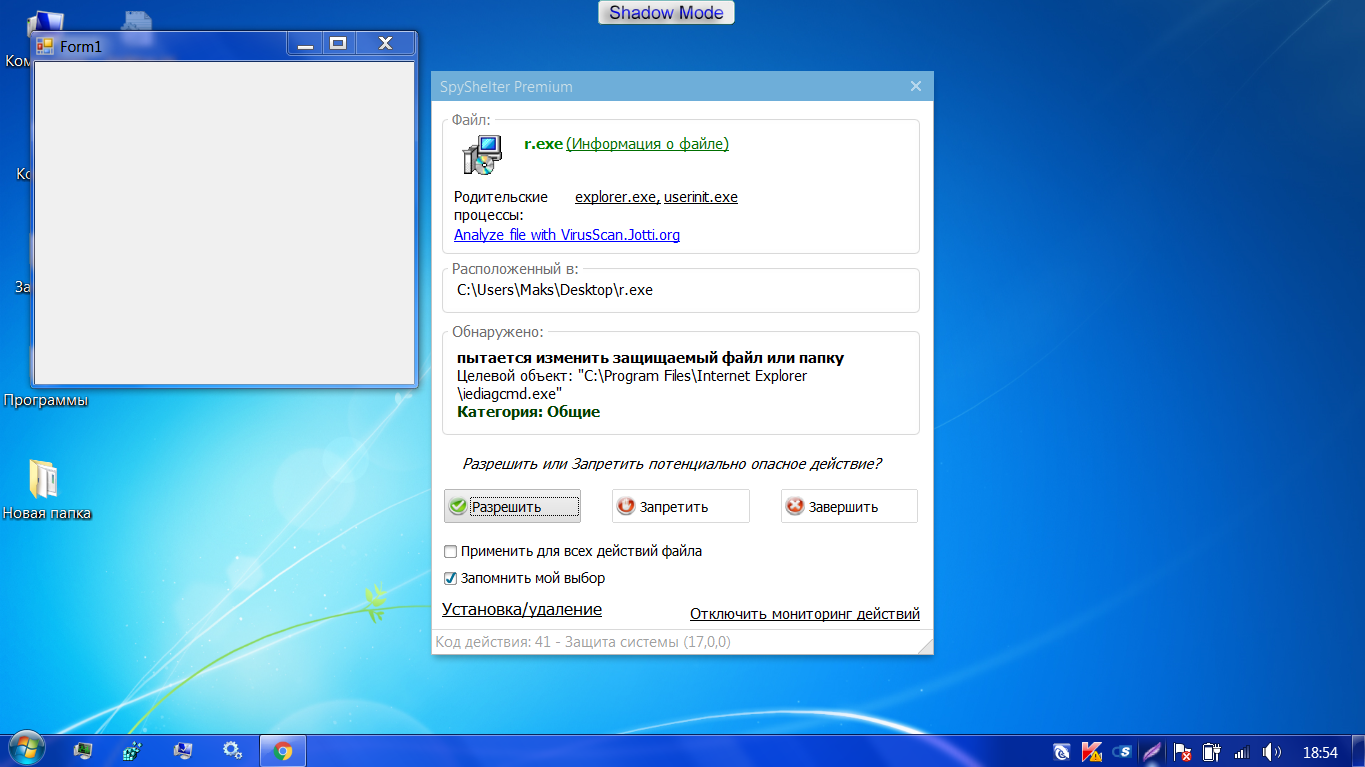Click the SpyShelter dialog resize grip

[x=926, y=647]
